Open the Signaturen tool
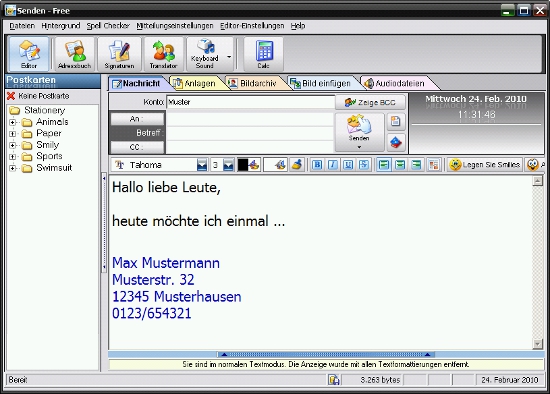 [x=119, y=54]
